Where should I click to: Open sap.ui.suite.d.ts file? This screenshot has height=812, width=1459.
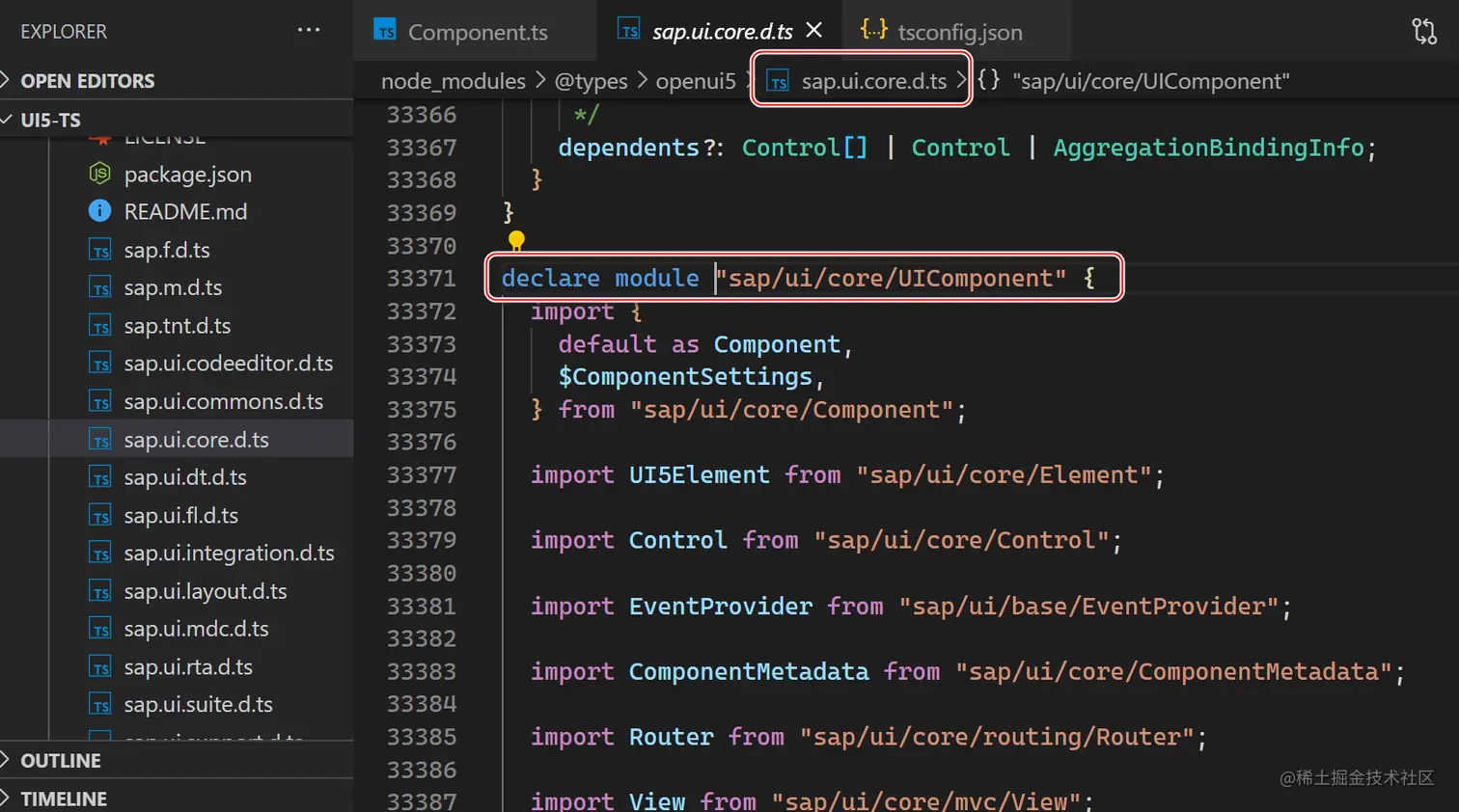177,705
